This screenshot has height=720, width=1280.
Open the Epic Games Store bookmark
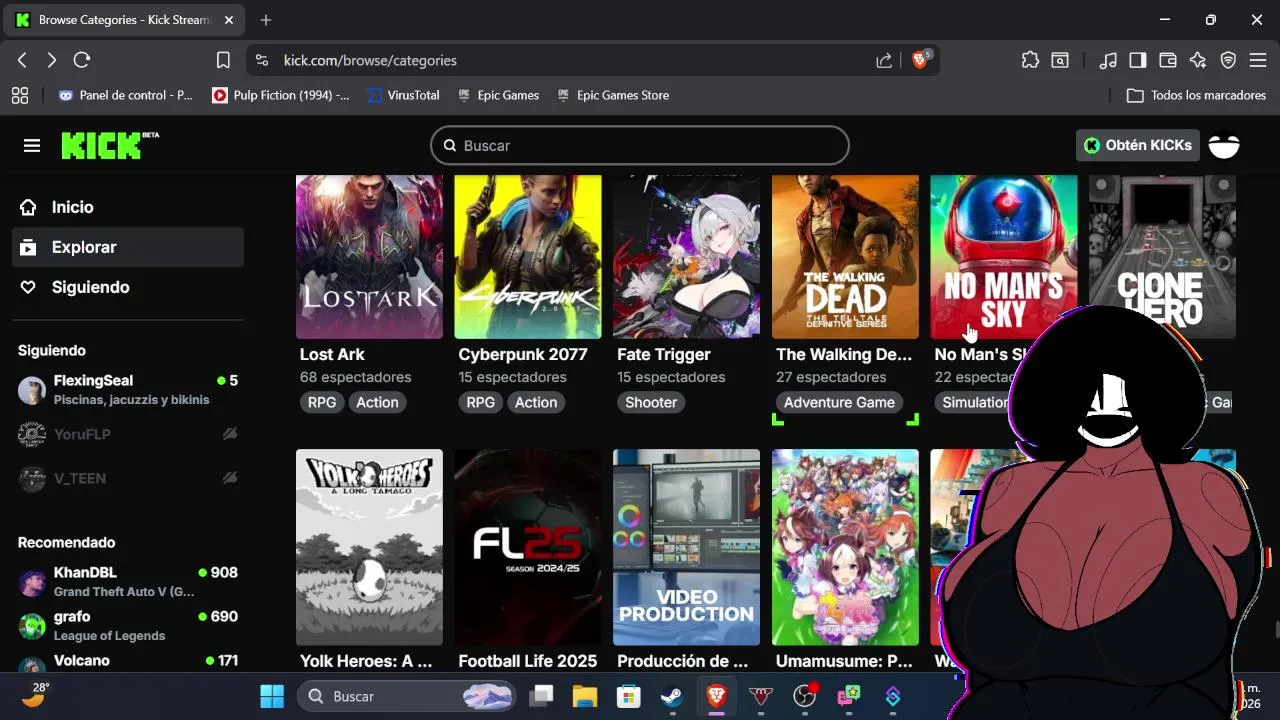(x=613, y=95)
